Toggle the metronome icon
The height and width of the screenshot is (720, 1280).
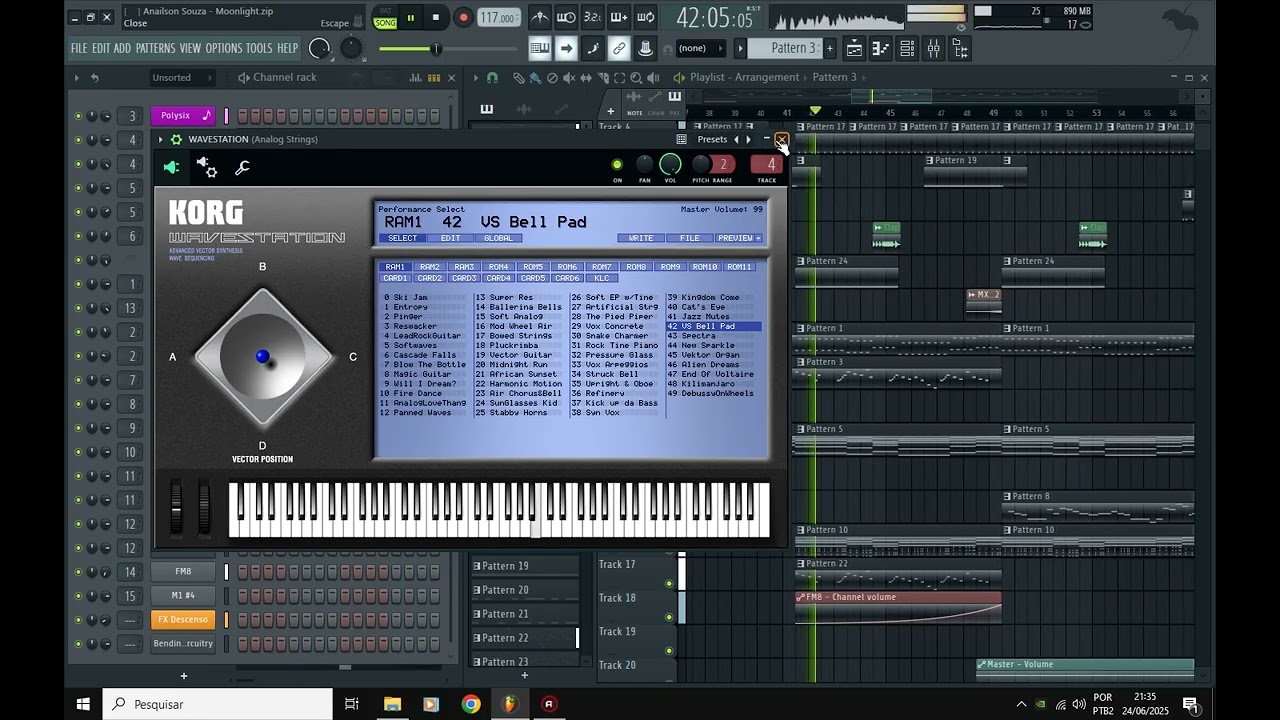coord(540,17)
